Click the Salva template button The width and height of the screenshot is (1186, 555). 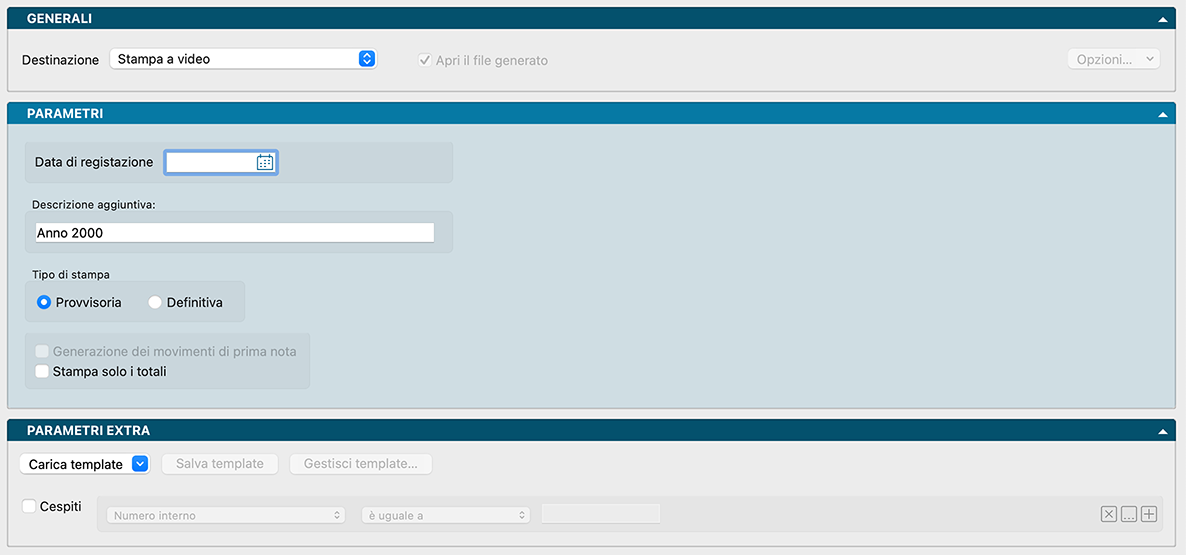220,464
